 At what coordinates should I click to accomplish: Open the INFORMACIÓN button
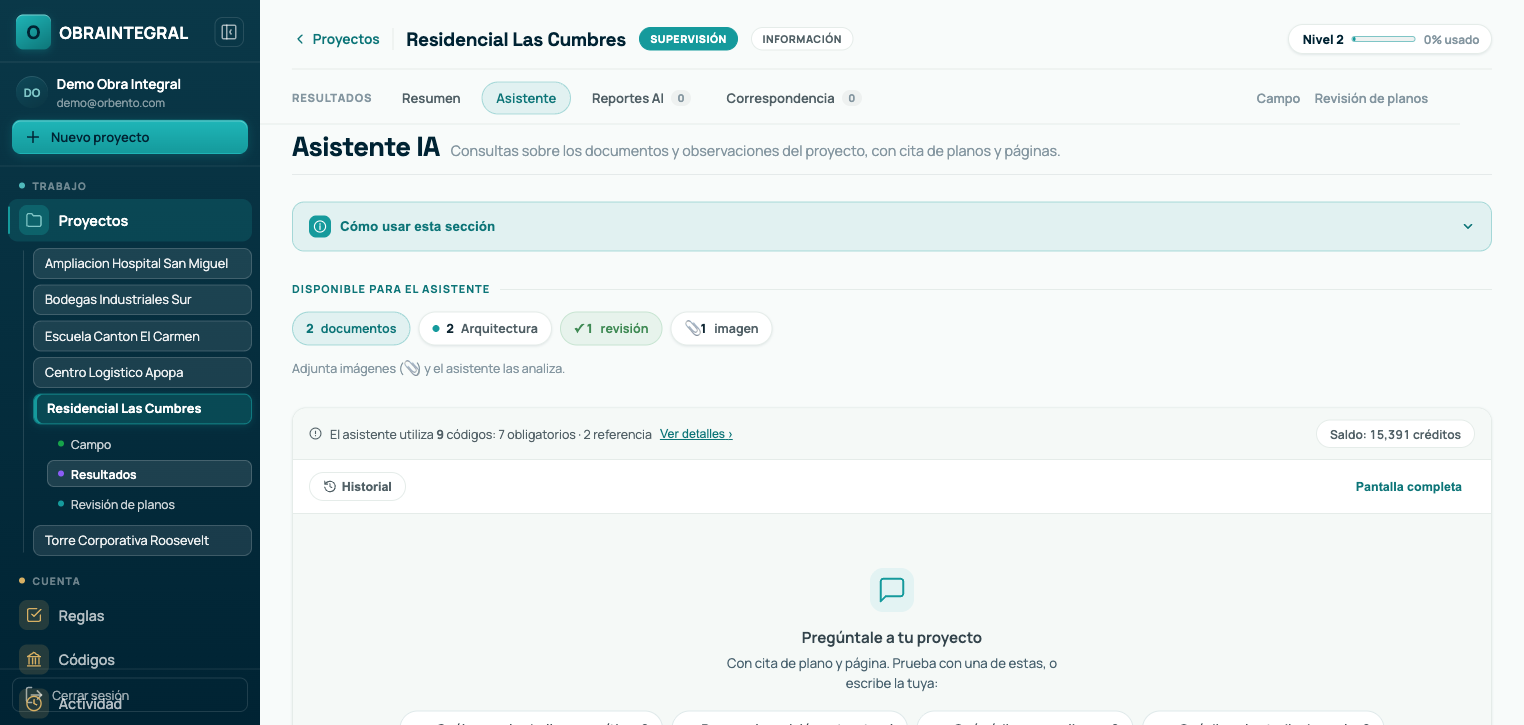(x=802, y=39)
